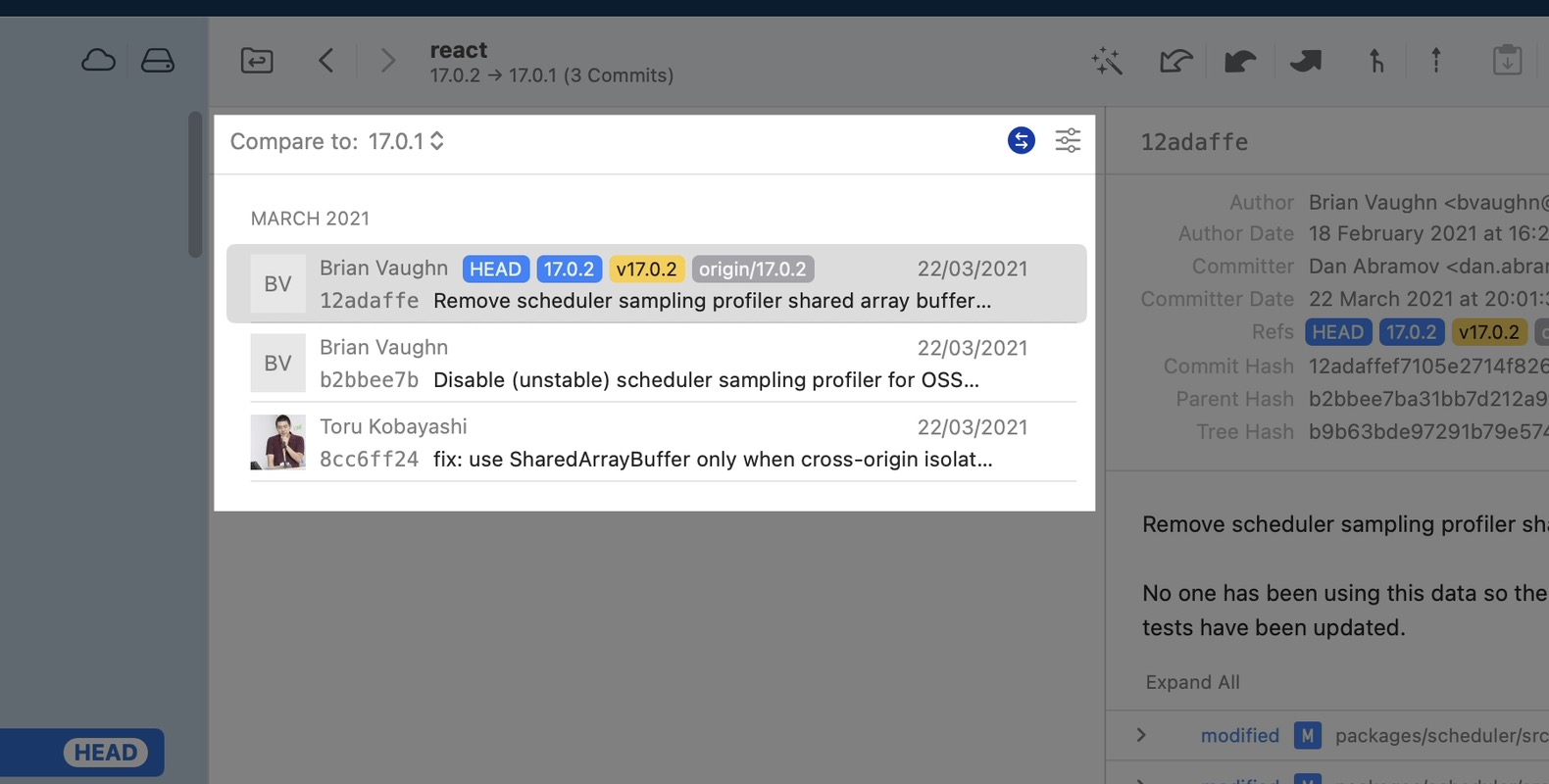Go forward with the right chevron

tap(388, 61)
